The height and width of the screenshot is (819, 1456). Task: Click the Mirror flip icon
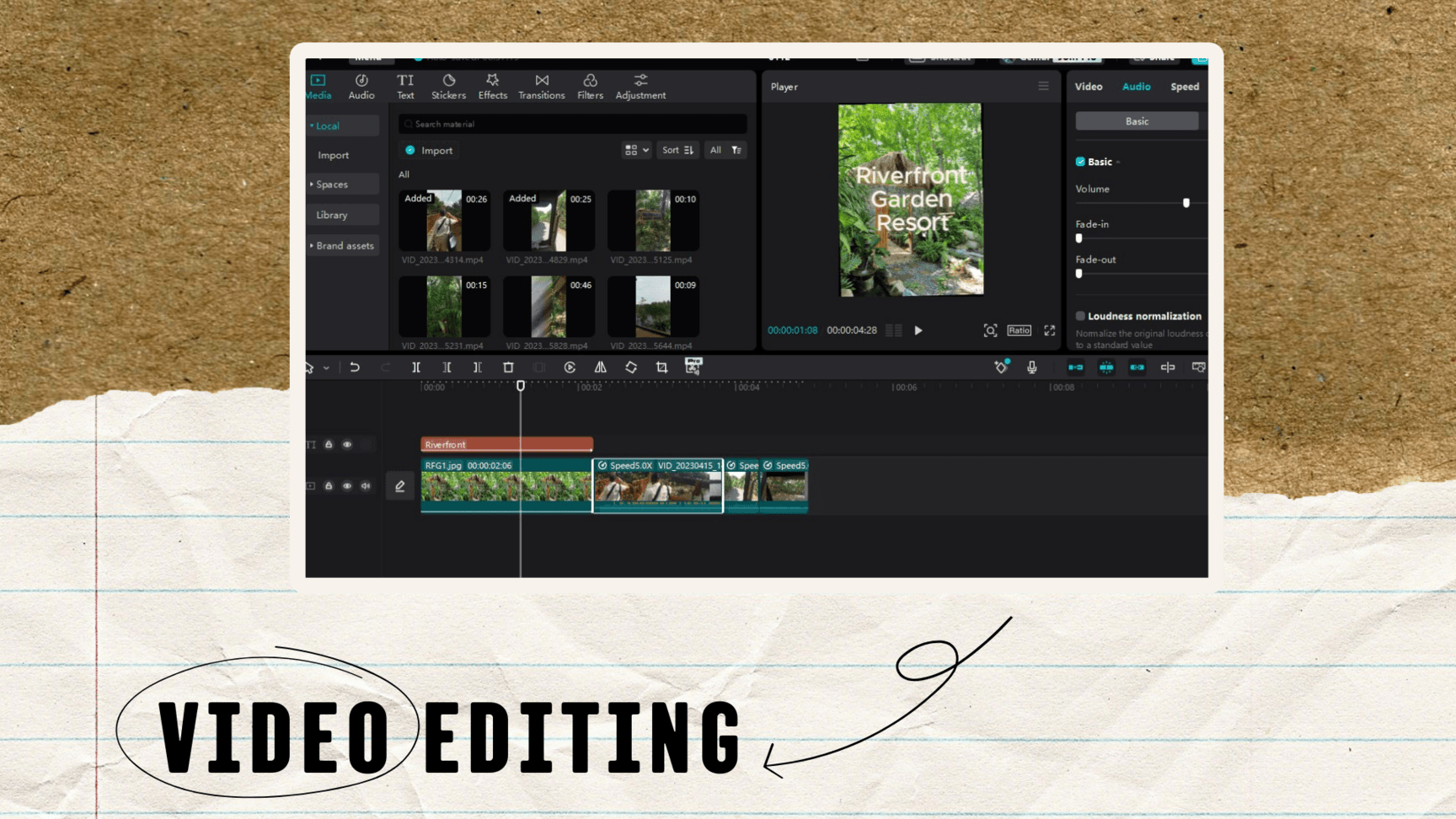[x=600, y=367]
